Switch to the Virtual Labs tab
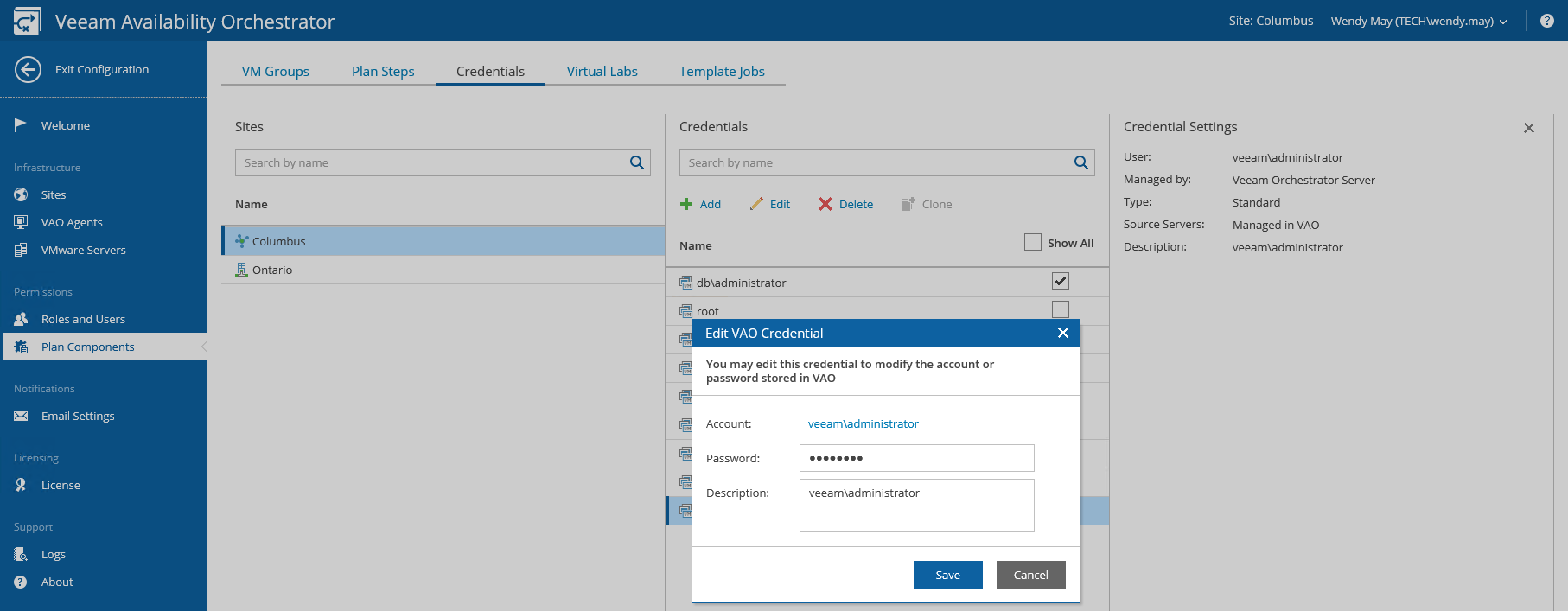Viewport: 1568px width, 611px height. pyautogui.click(x=602, y=71)
